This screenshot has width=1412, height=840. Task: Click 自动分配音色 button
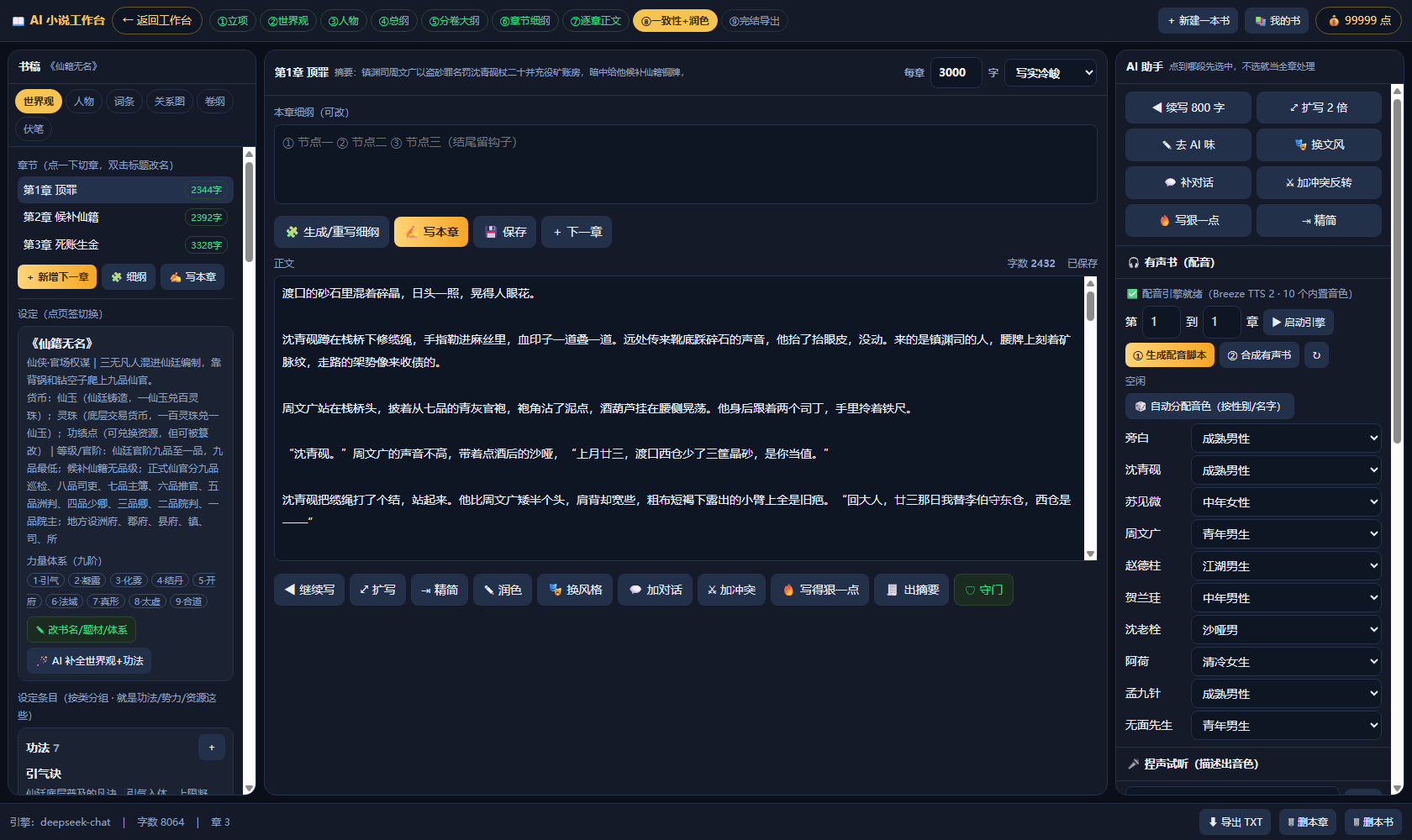[1209, 407]
